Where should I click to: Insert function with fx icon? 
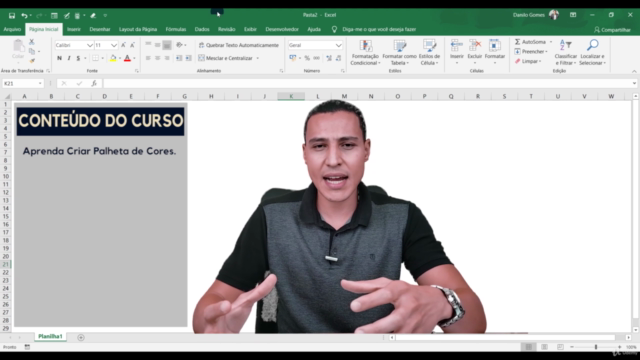(x=94, y=83)
